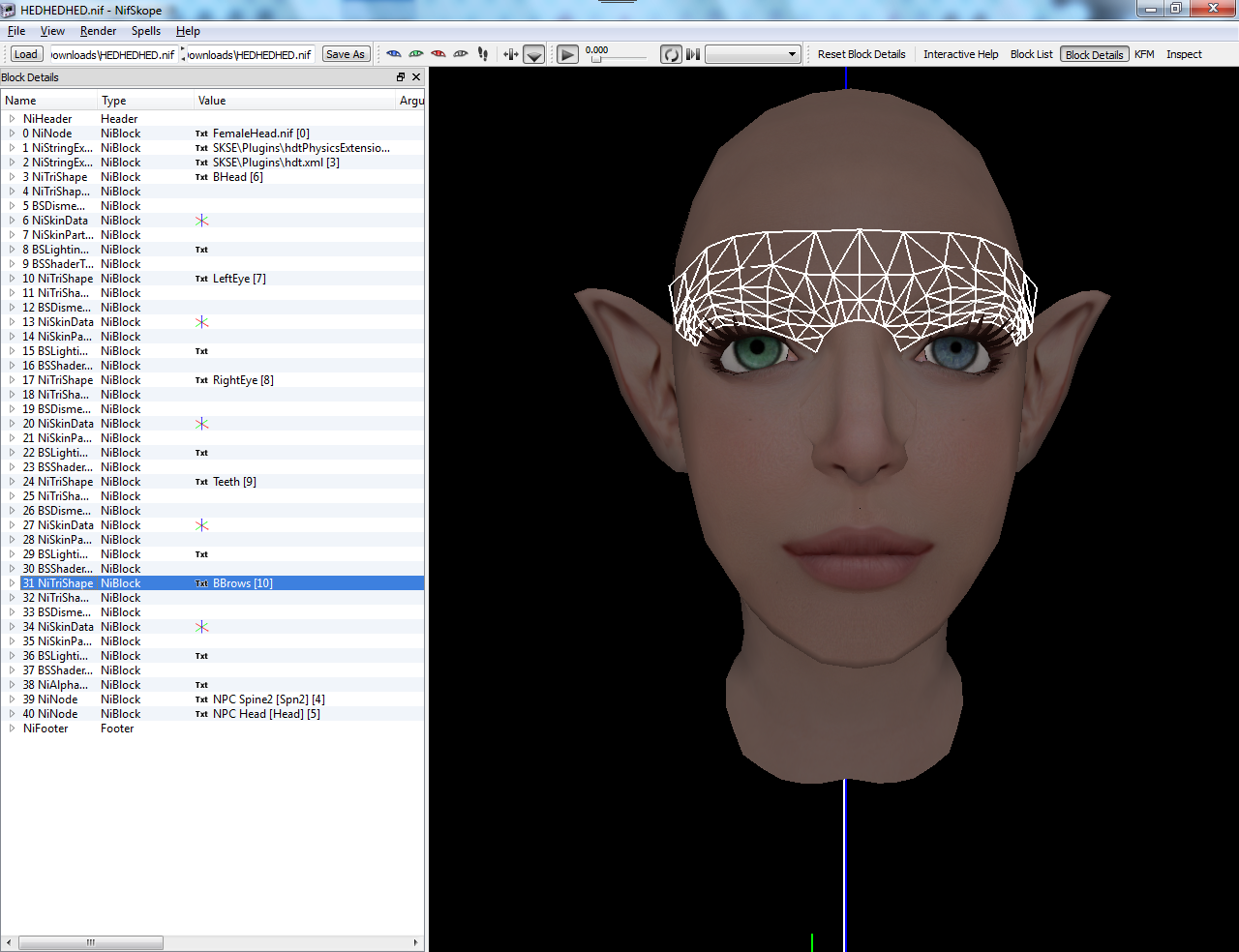Select the red eye side view icon
1239x952 pixels.
pos(438,54)
